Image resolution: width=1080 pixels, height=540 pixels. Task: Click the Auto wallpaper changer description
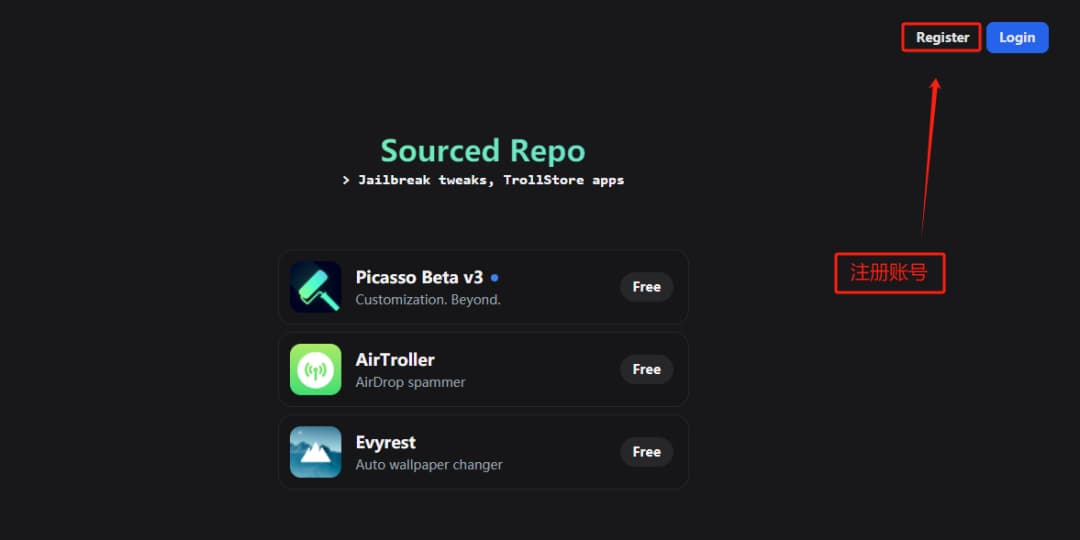pos(429,464)
